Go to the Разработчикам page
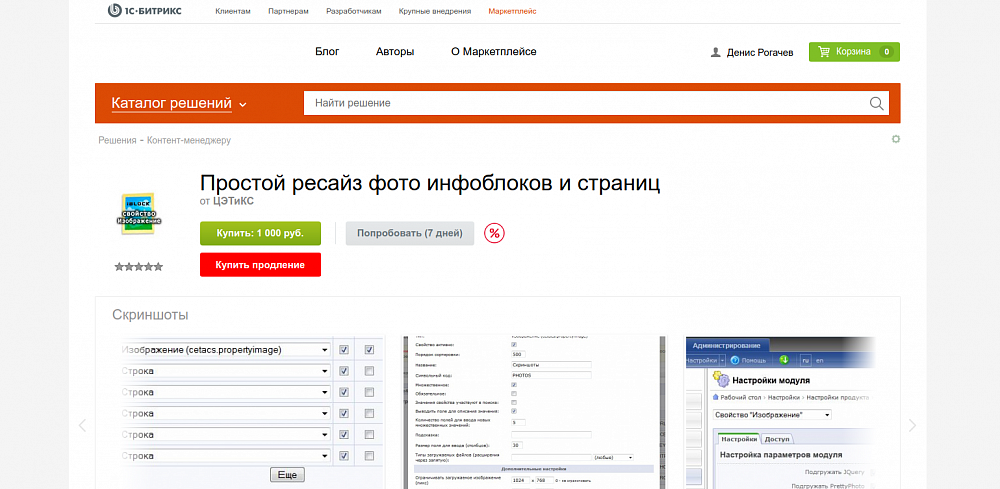This screenshot has width=1000, height=489. click(353, 11)
